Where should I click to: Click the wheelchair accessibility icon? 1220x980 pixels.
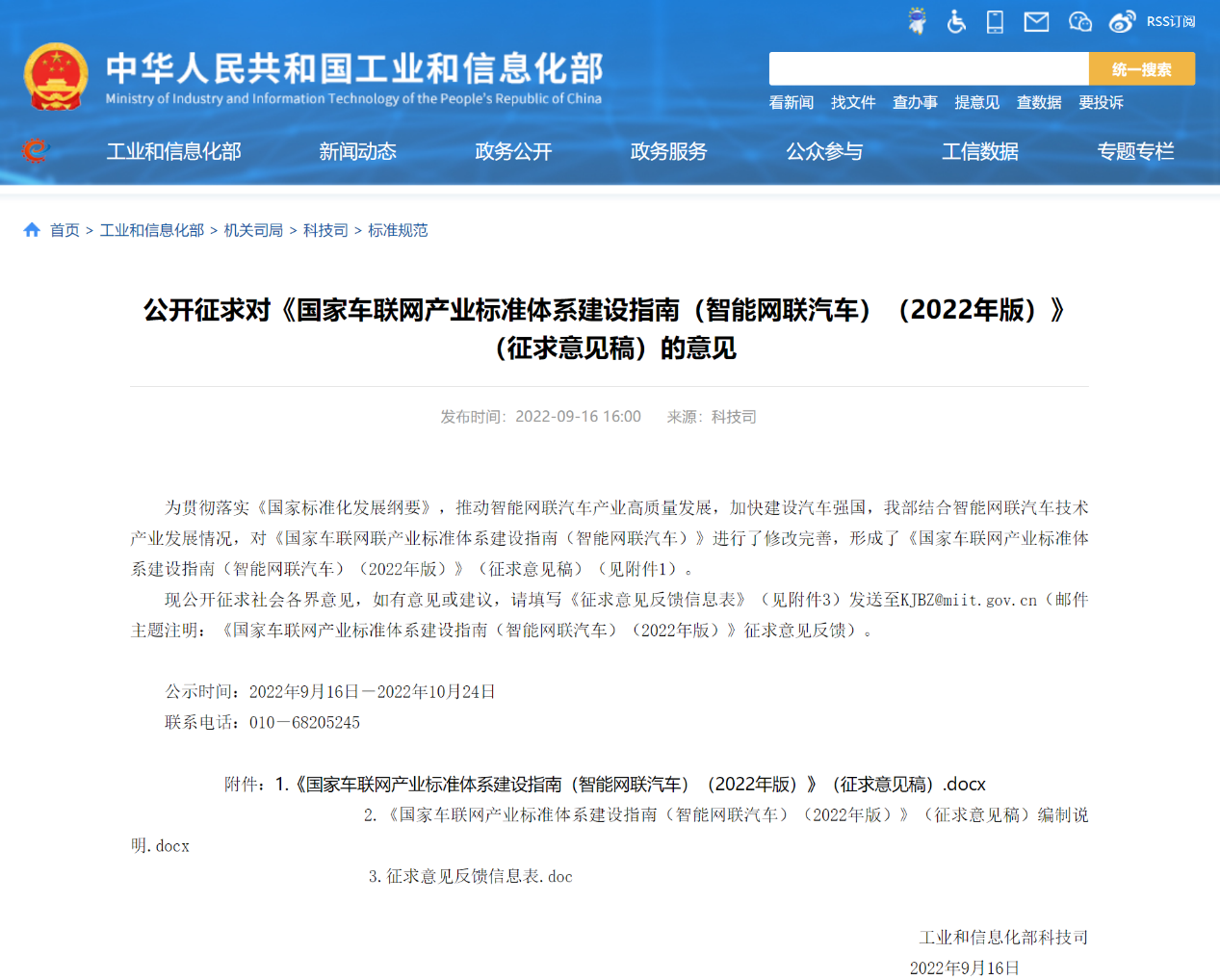click(x=956, y=21)
